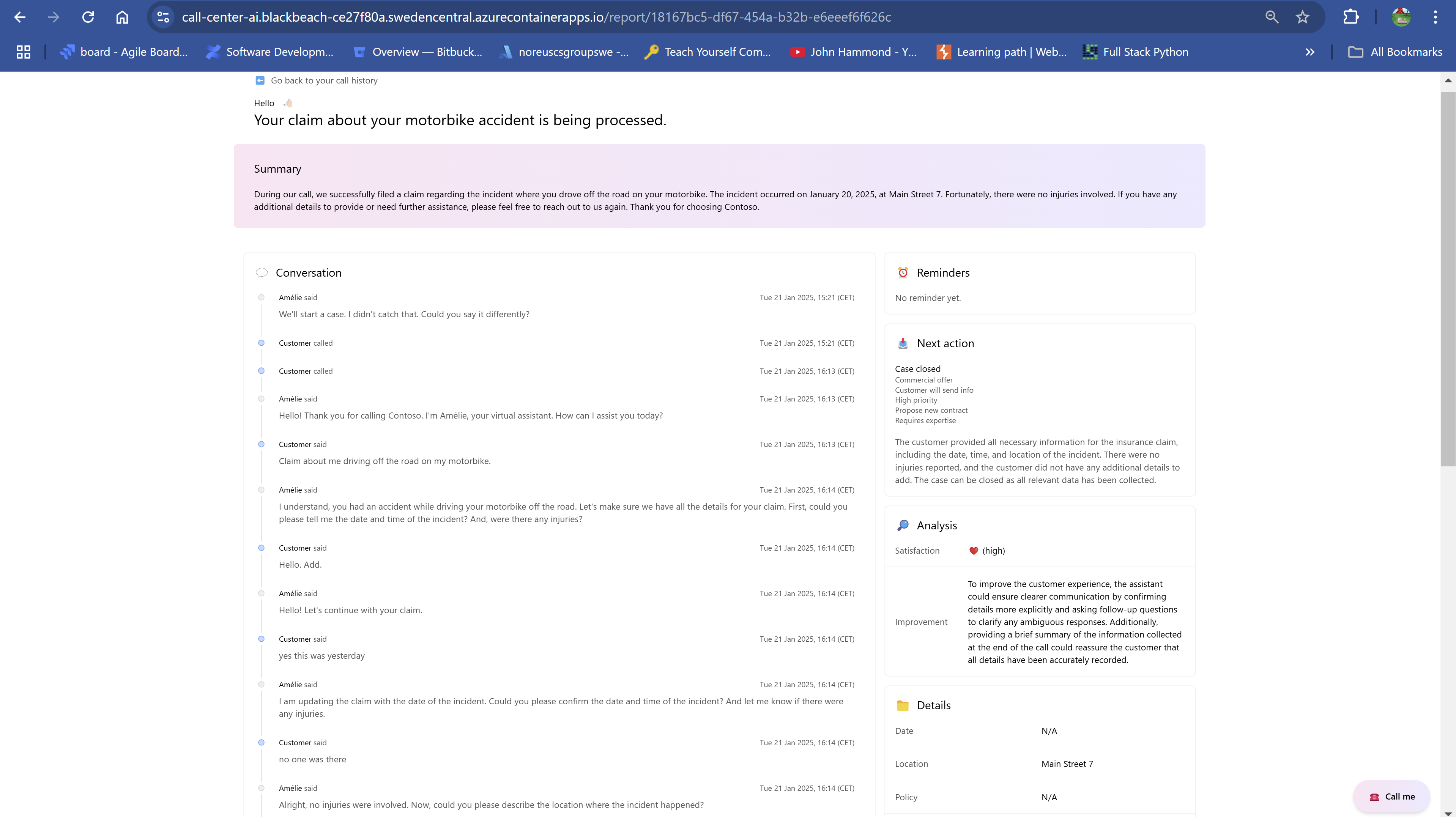
Task: Open the extensions puzzle icon
Action: tap(1350, 17)
